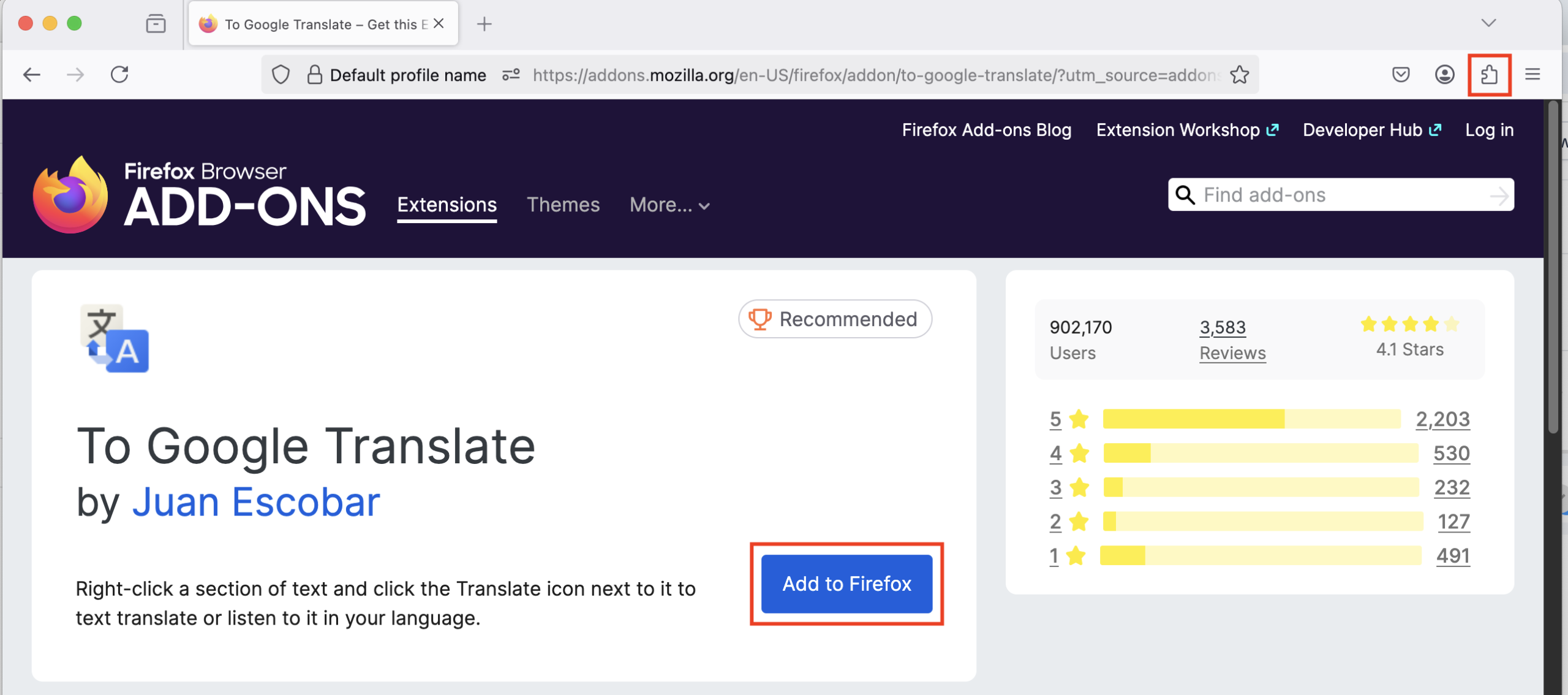Click the account profile icon in the toolbar
1568x695 pixels.
click(x=1444, y=74)
